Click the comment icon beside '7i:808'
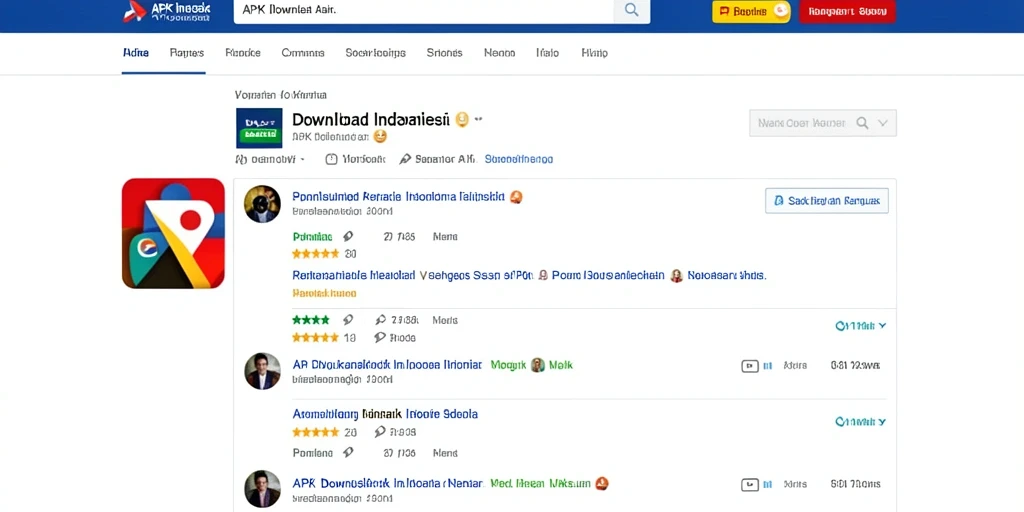 (380, 432)
